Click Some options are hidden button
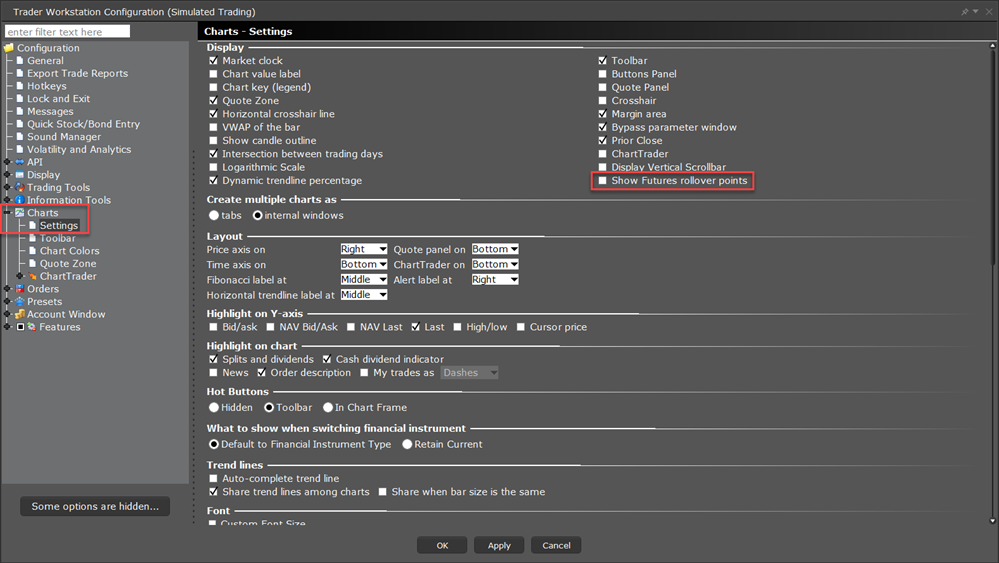Image resolution: width=999 pixels, height=563 pixels. point(95,506)
